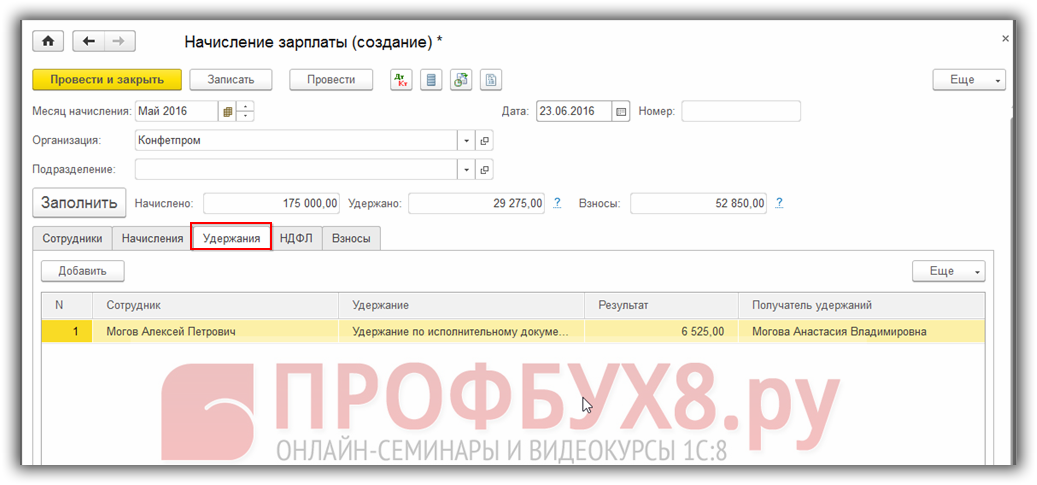This screenshot has width=1037, height=485.
Task: Open the table Еще menu
Action: point(948,271)
